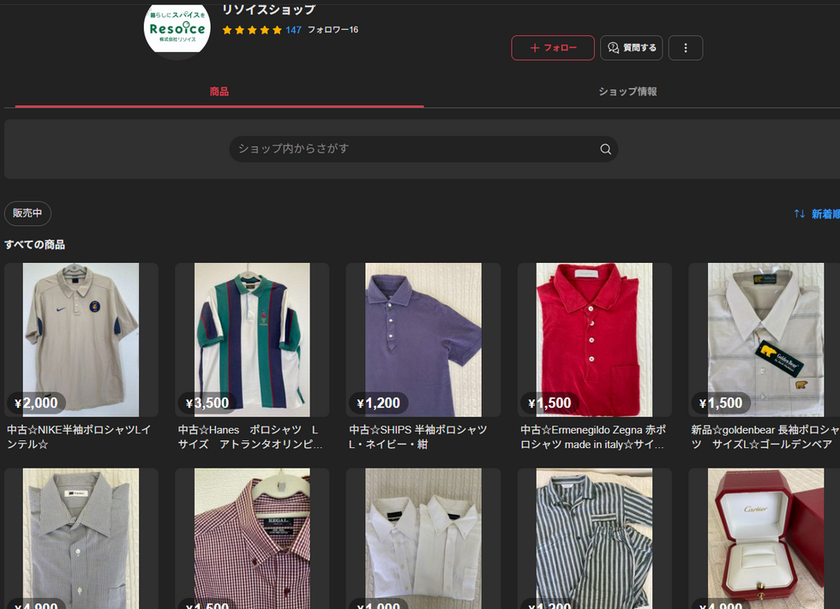Switch to the 商品 tab
This screenshot has width=840, height=609.
pyautogui.click(x=219, y=92)
